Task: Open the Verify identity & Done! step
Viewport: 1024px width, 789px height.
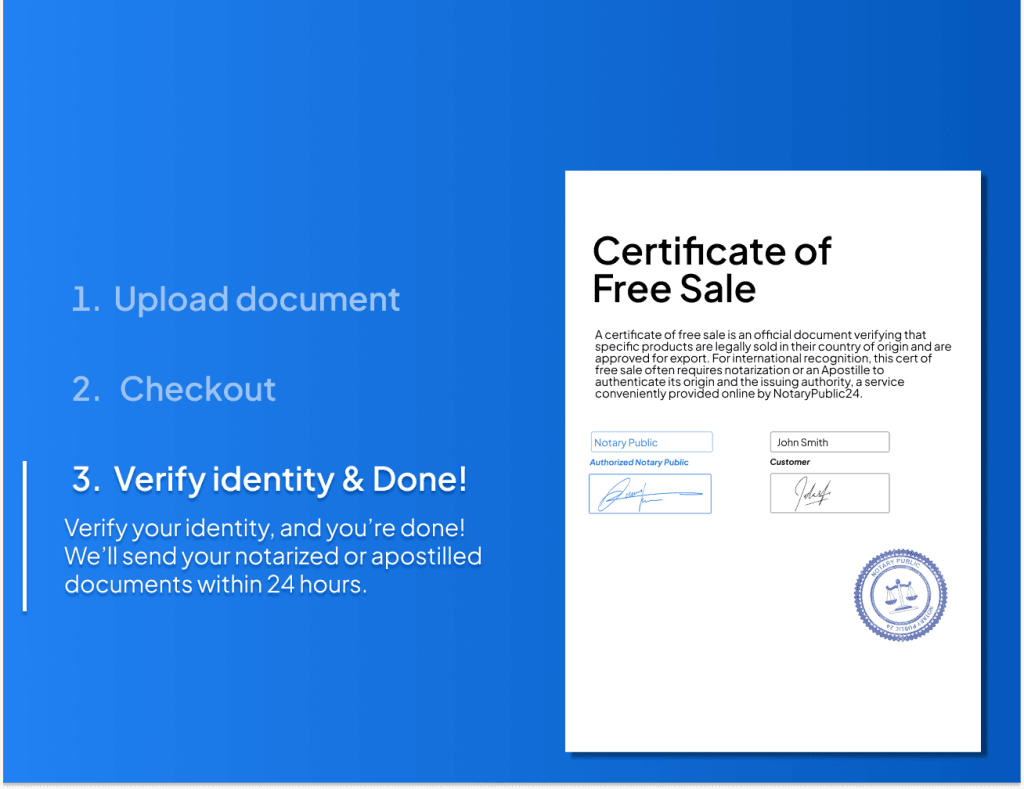Action: click(290, 480)
